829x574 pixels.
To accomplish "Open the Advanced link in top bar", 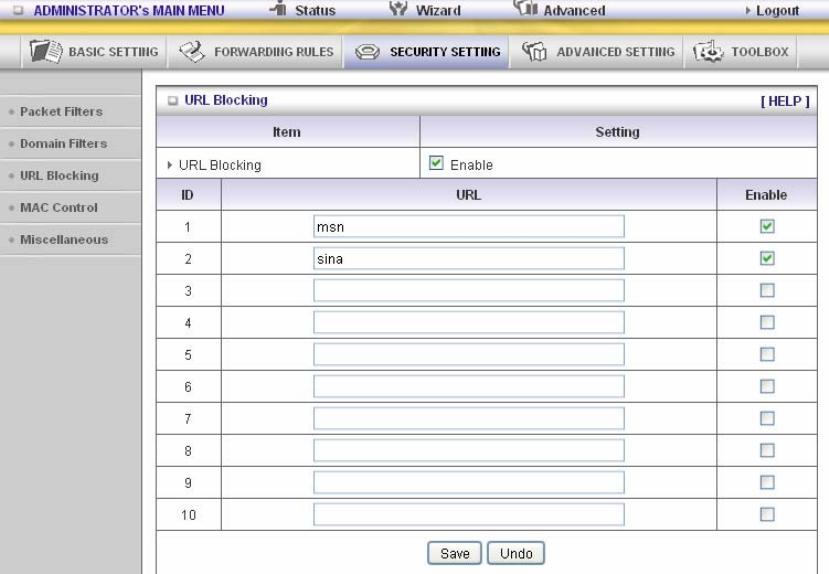I will point(574,11).
